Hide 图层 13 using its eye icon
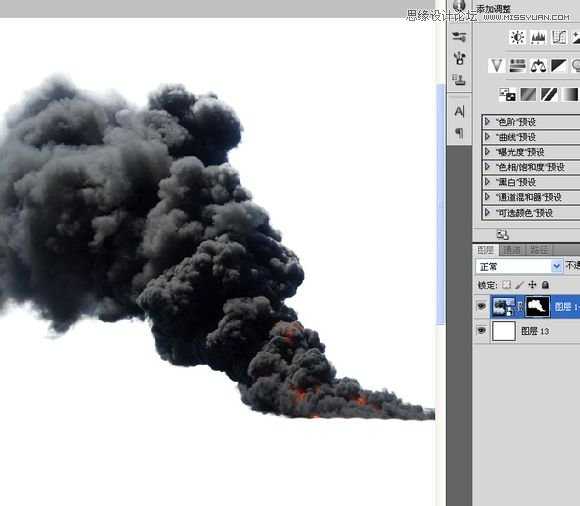 tap(481, 330)
